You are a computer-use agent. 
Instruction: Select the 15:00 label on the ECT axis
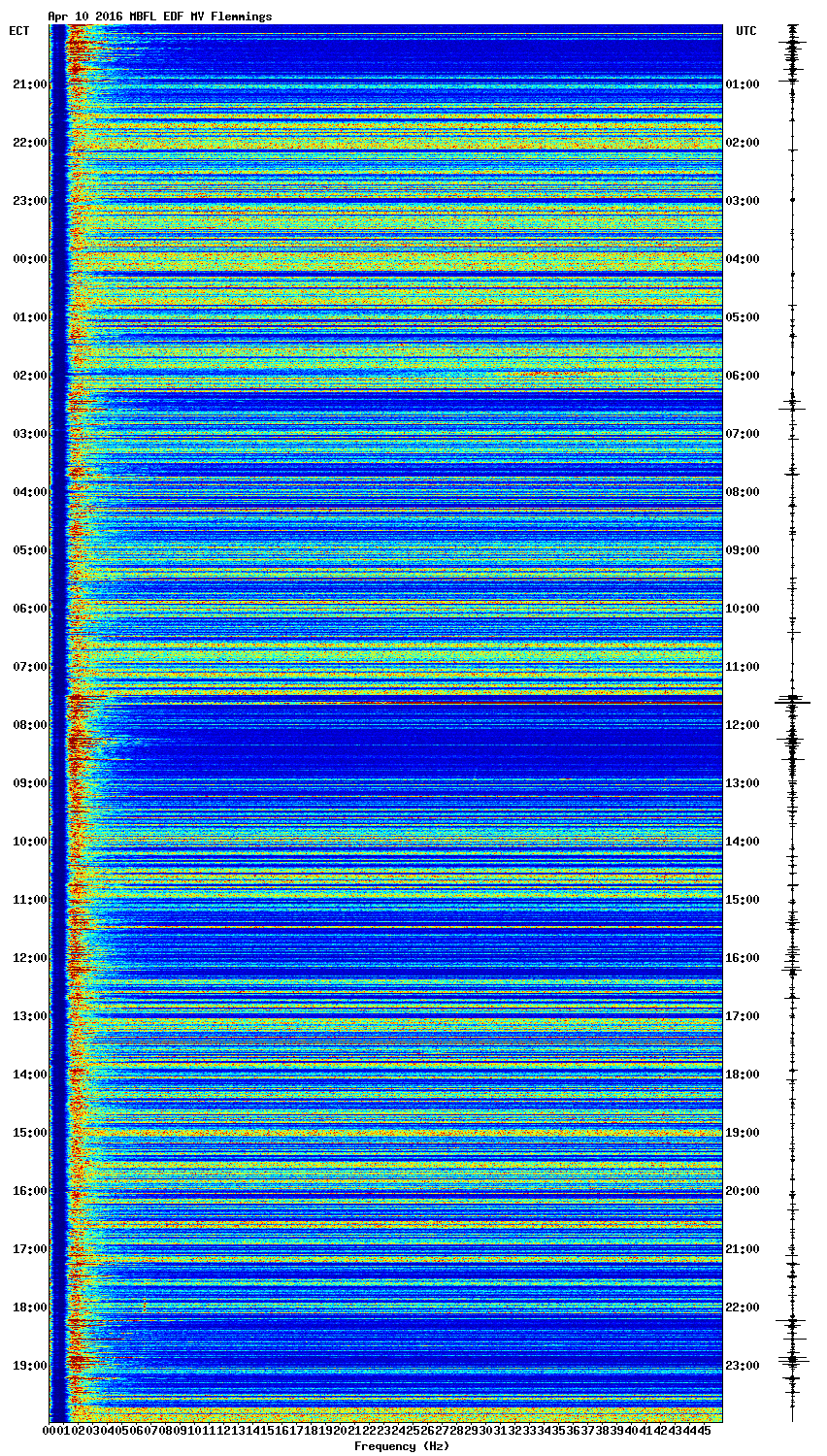pyautogui.click(x=29, y=1133)
